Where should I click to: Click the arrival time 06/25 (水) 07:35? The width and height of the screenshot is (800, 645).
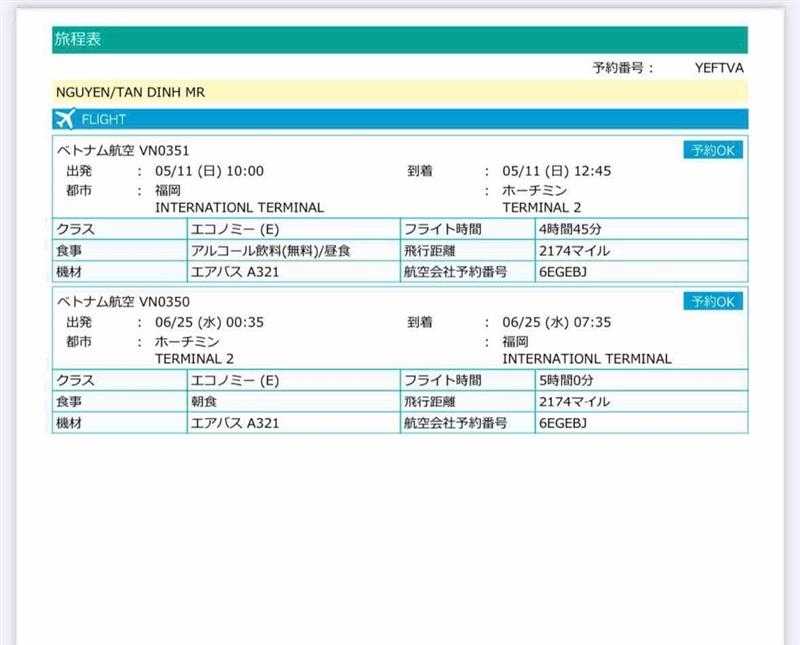tap(557, 322)
